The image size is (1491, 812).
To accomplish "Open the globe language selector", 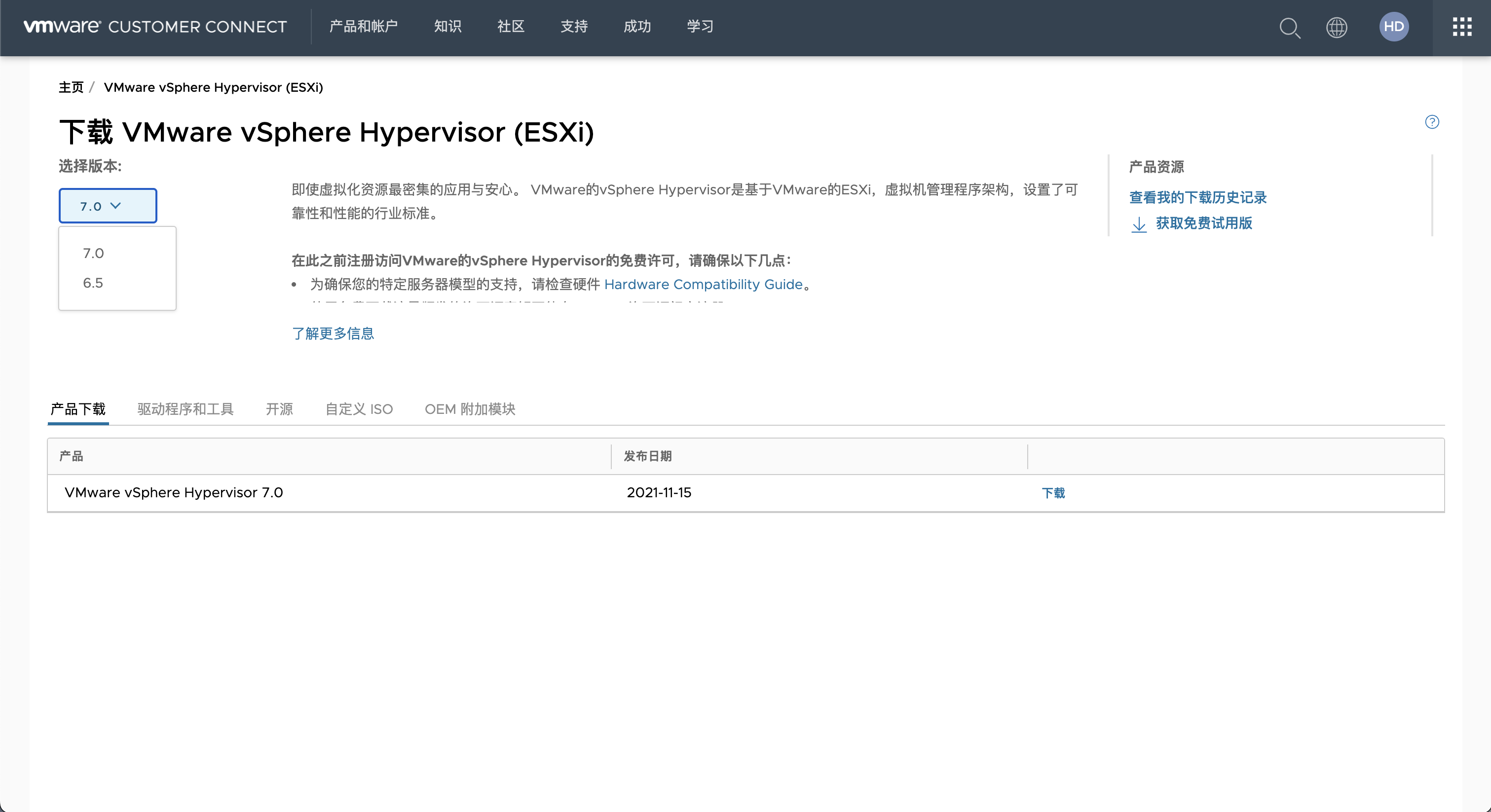I will [x=1336, y=27].
